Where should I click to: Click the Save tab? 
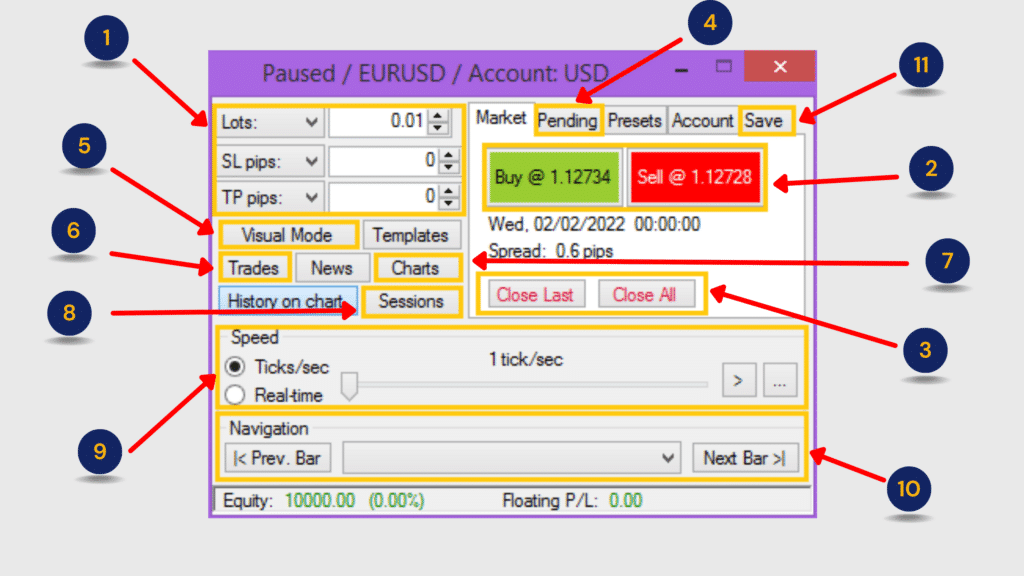pyautogui.click(x=765, y=120)
